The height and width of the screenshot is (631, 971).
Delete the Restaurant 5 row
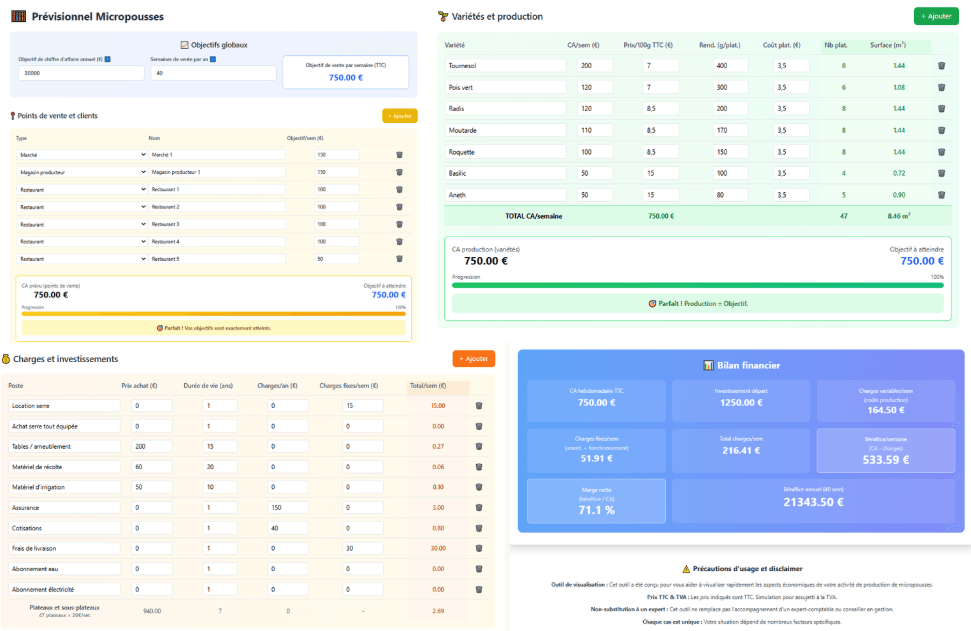pos(399,259)
